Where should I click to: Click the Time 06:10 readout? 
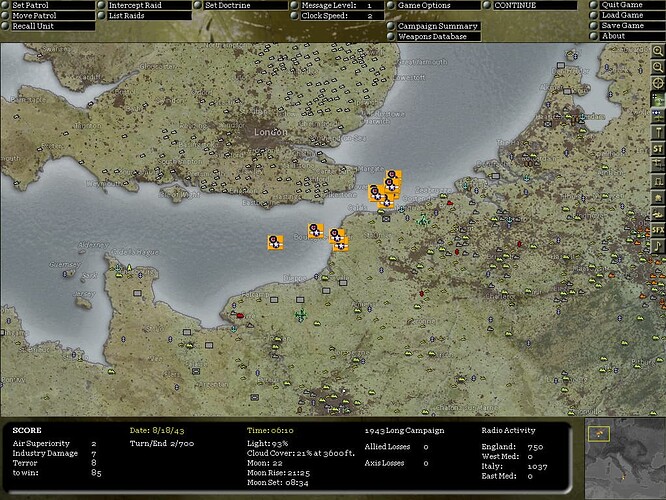point(270,430)
